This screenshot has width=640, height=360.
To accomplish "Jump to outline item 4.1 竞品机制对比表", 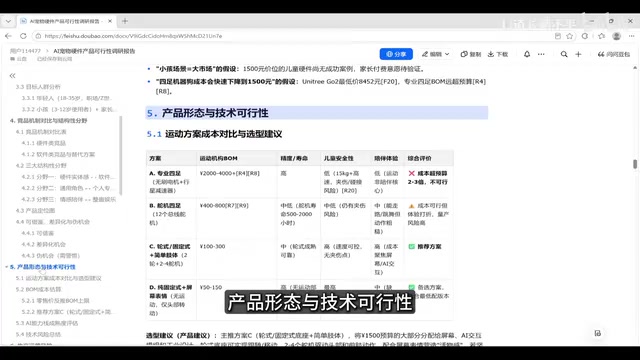I will pyautogui.click(x=41, y=132).
